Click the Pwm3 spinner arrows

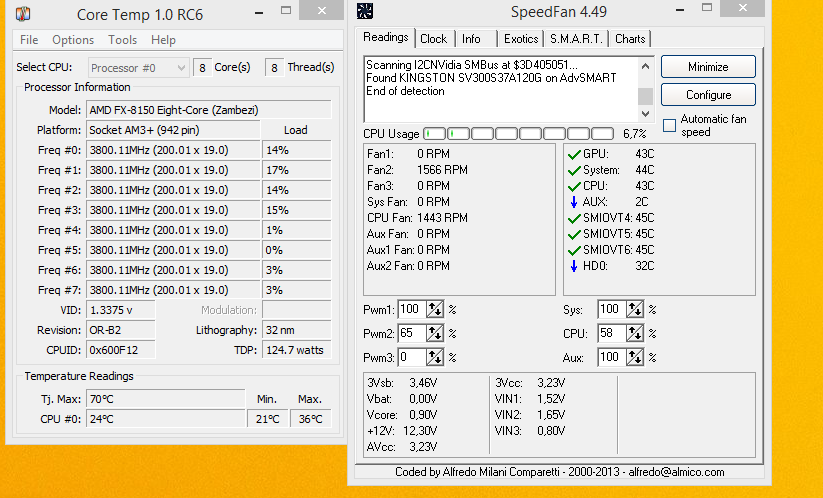tap(435, 357)
